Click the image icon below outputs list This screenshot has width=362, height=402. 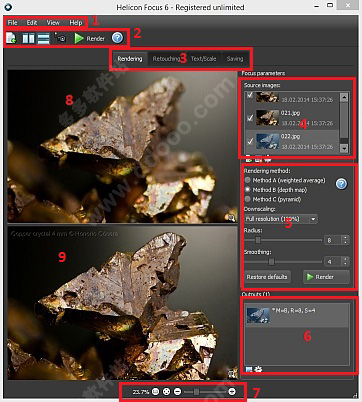[x=249, y=369]
